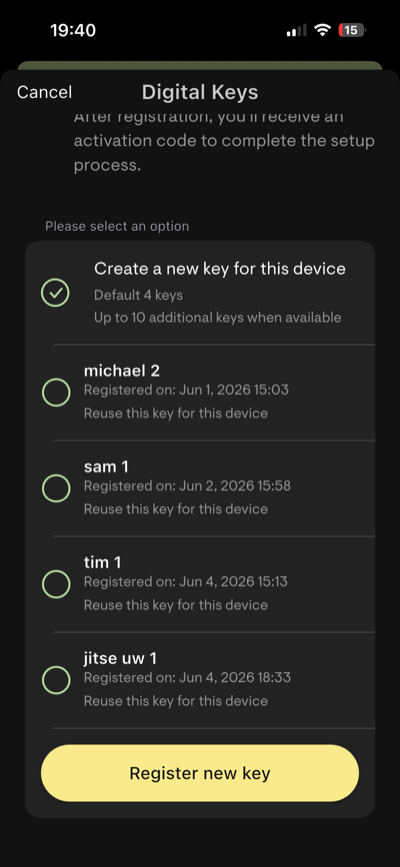The width and height of the screenshot is (400, 867).
Task: Cancel the Digital Keys dialog
Action: 44,92
